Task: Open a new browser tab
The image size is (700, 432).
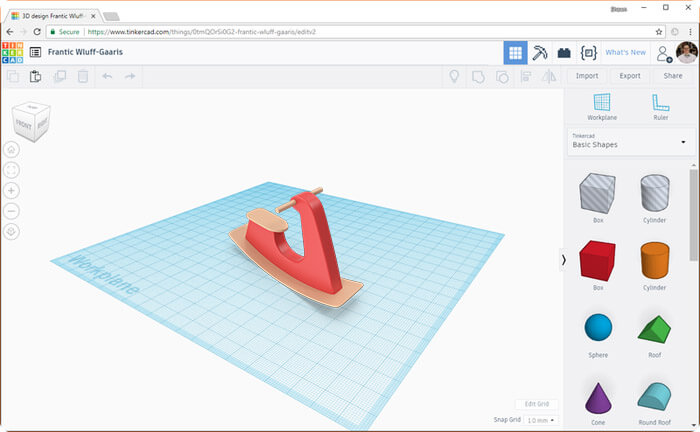Action: tap(111, 17)
